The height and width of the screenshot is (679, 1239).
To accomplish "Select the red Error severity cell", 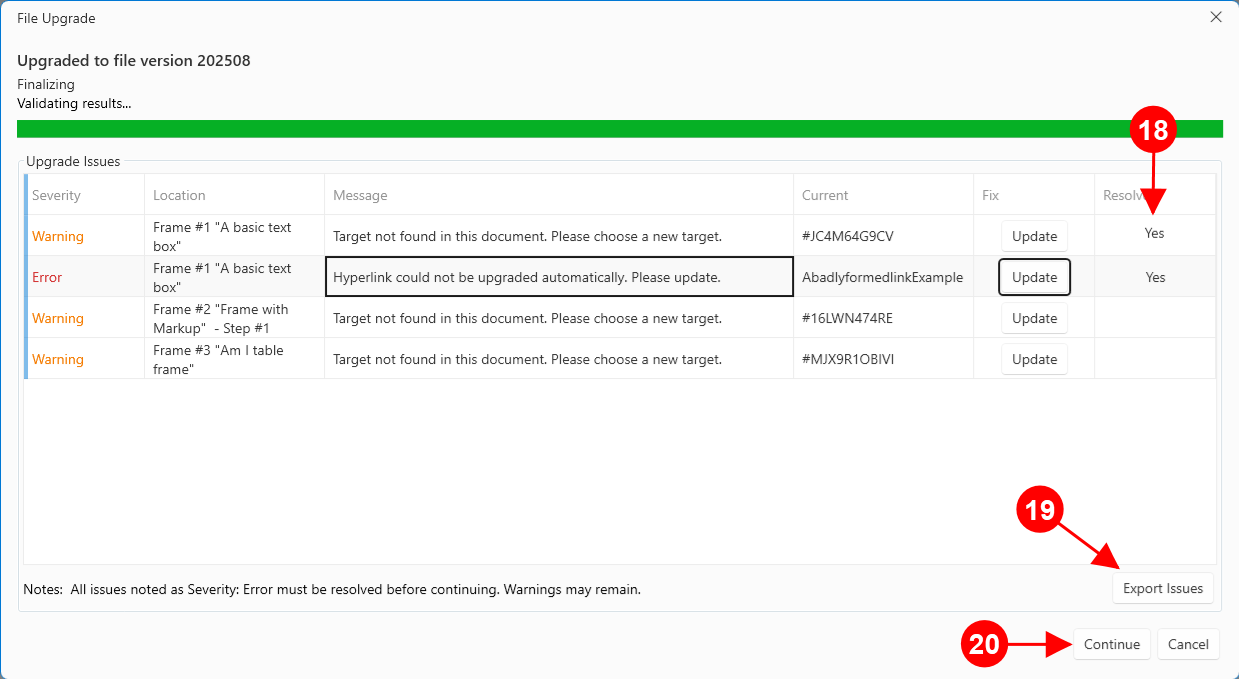I will point(47,277).
